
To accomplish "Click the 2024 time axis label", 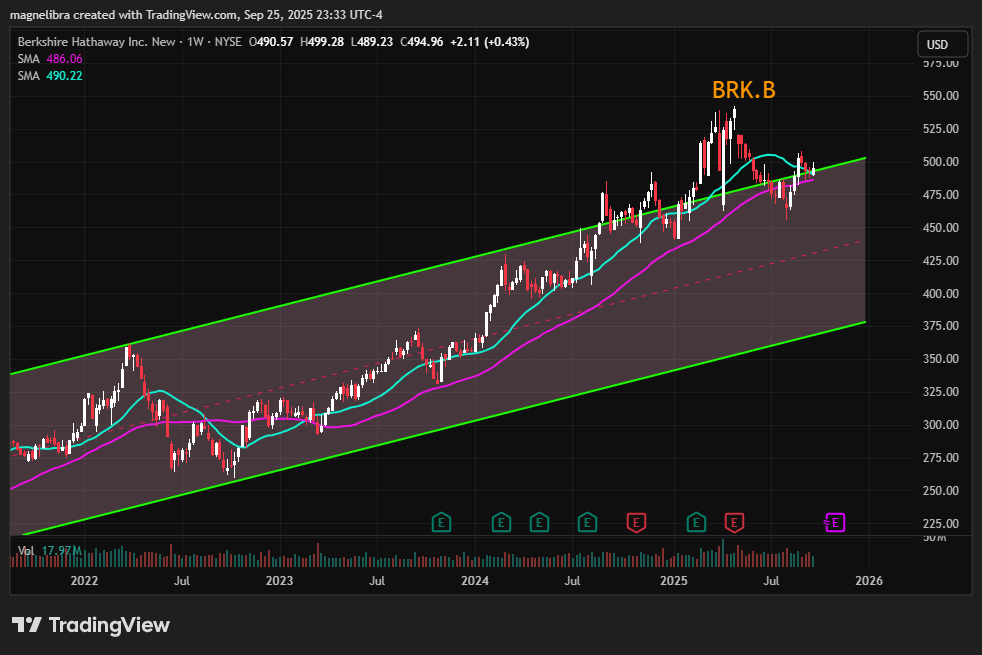I will coord(475,580).
